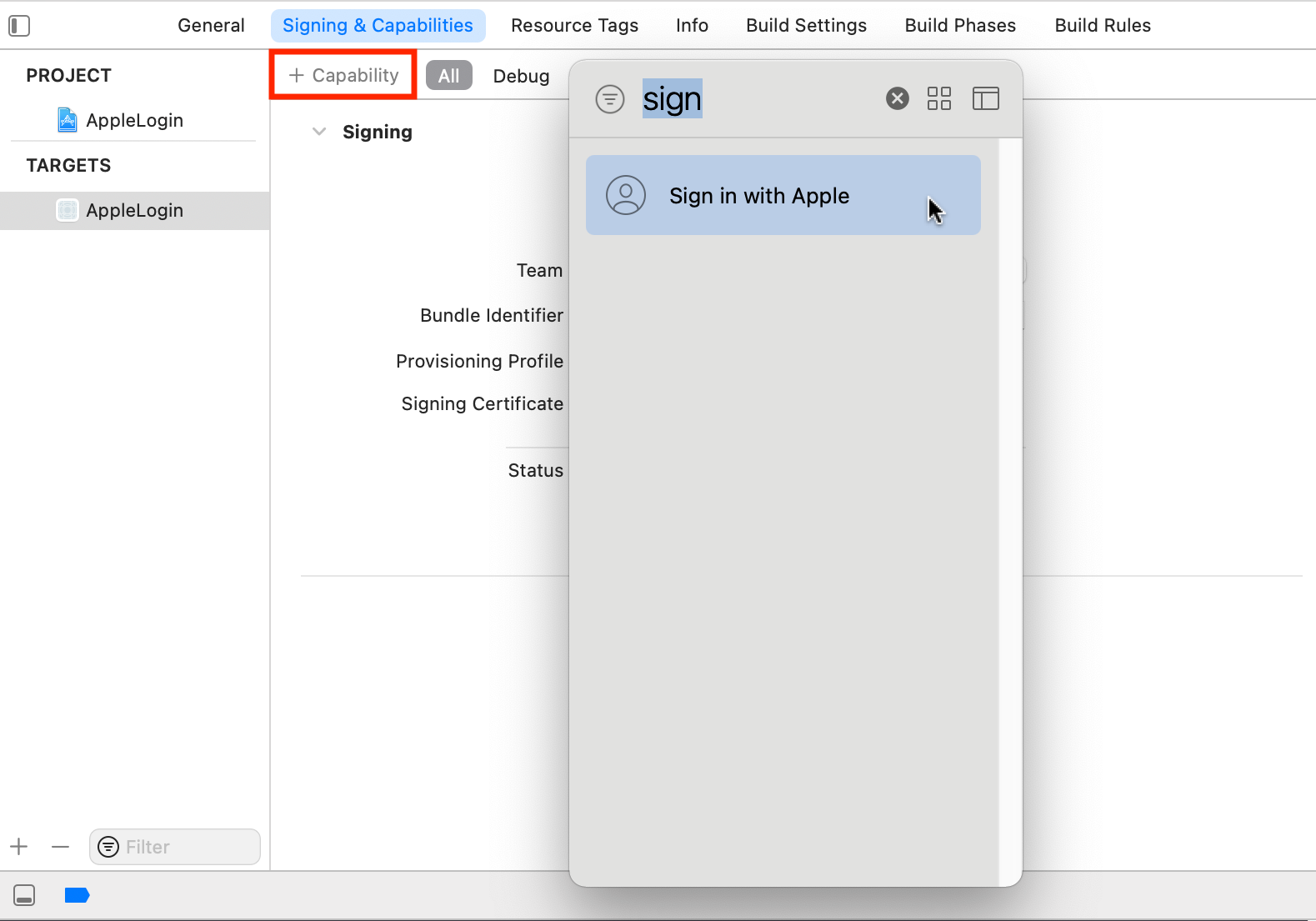Click the + Capability button

coord(343,75)
